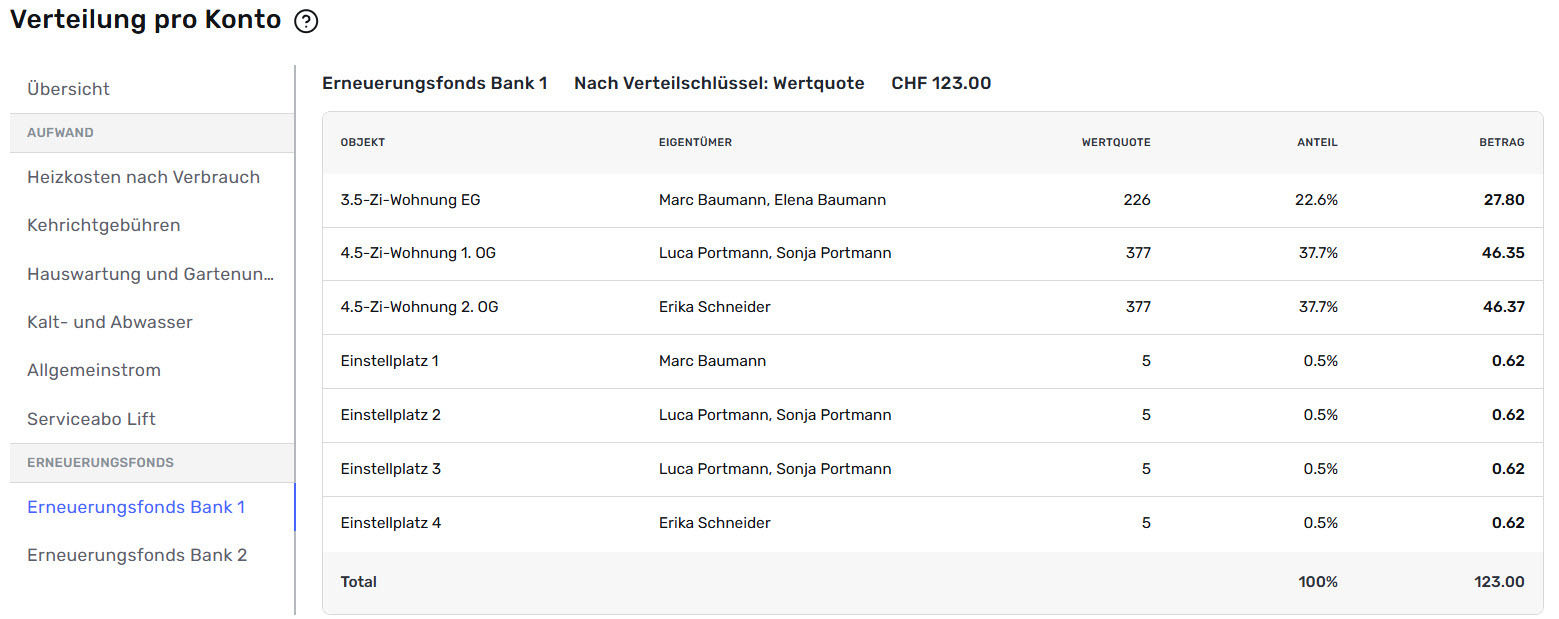Select Allgemeinstrom in the sidebar

pos(152,370)
